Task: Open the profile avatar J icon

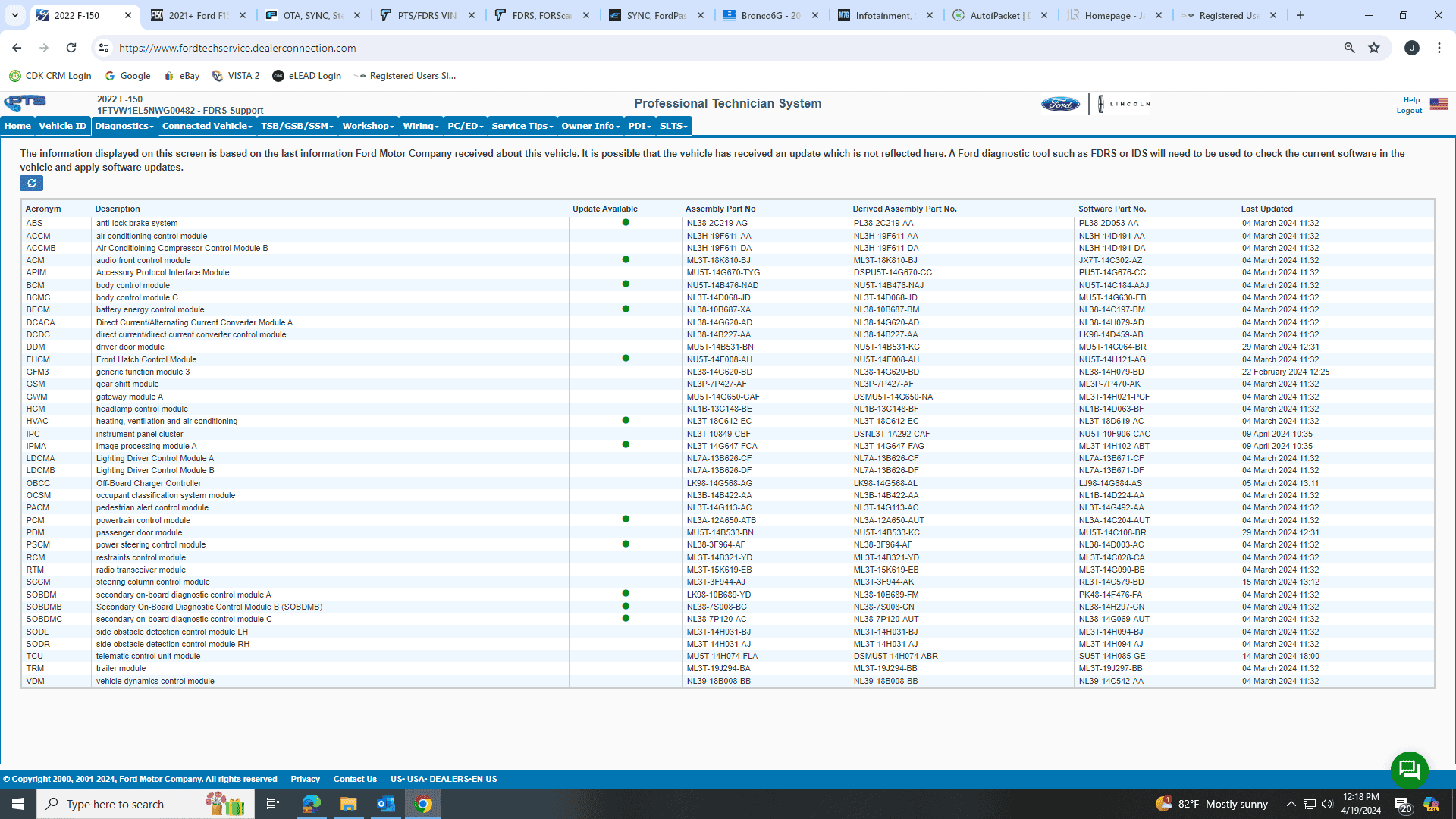Action: tap(1412, 48)
